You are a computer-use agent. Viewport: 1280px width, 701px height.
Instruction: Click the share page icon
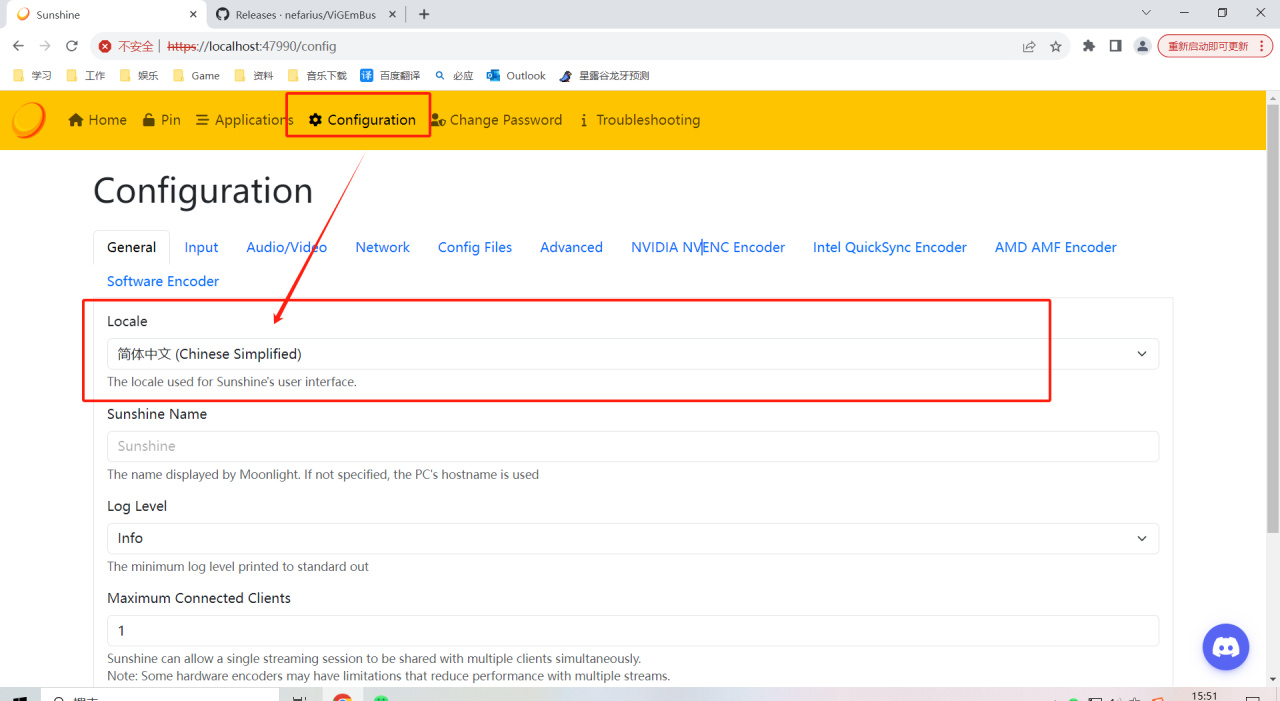pos(1029,46)
